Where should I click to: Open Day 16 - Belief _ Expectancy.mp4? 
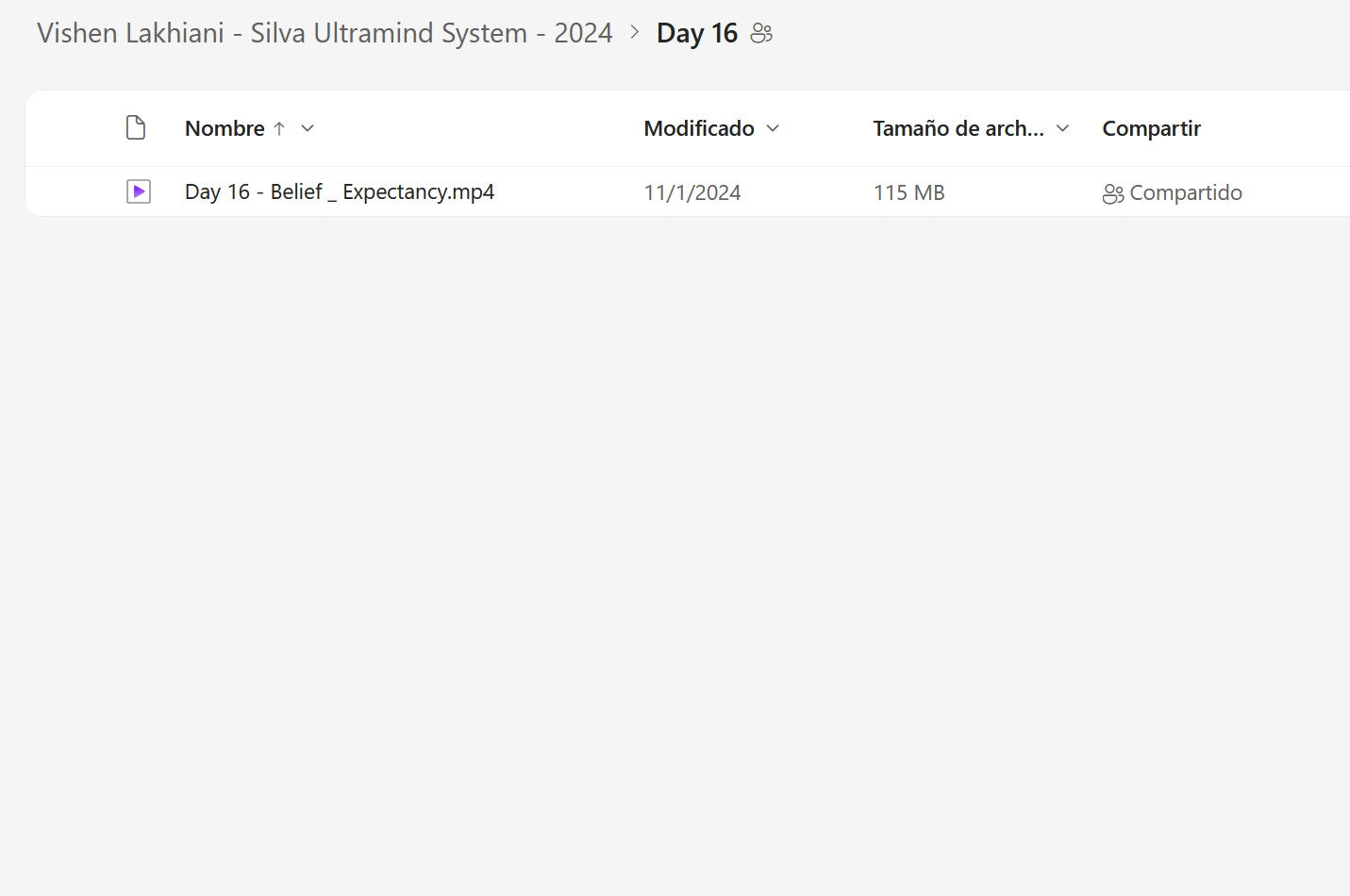[340, 192]
